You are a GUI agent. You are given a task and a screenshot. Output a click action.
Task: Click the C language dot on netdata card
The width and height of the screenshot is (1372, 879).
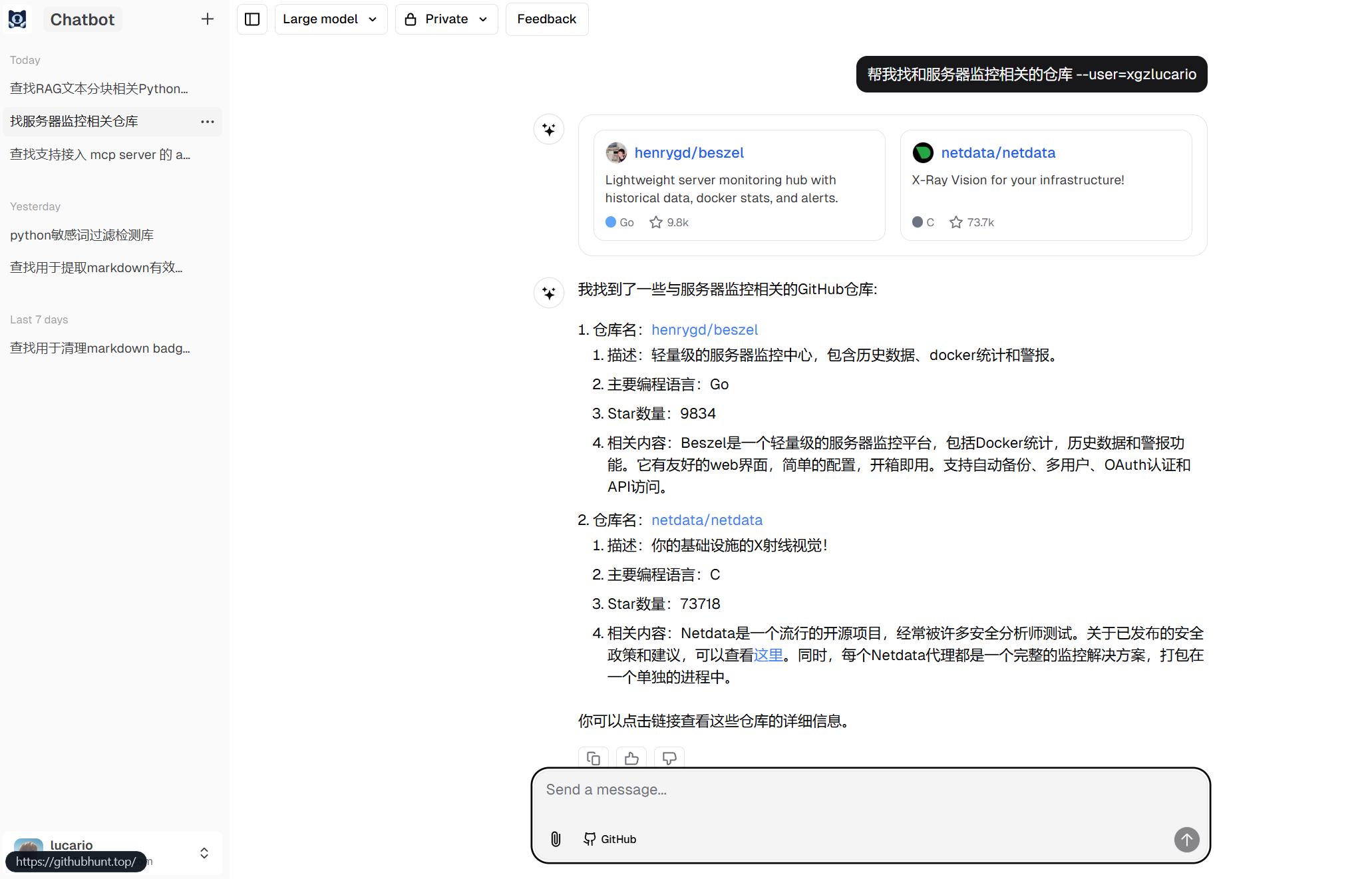click(918, 222)
